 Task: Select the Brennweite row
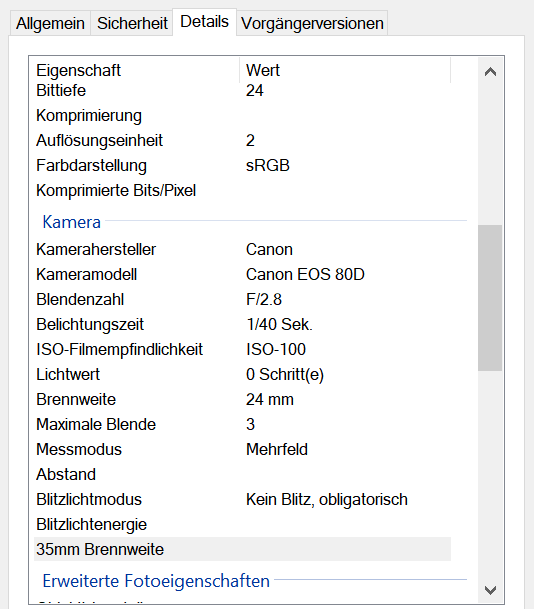242,399
